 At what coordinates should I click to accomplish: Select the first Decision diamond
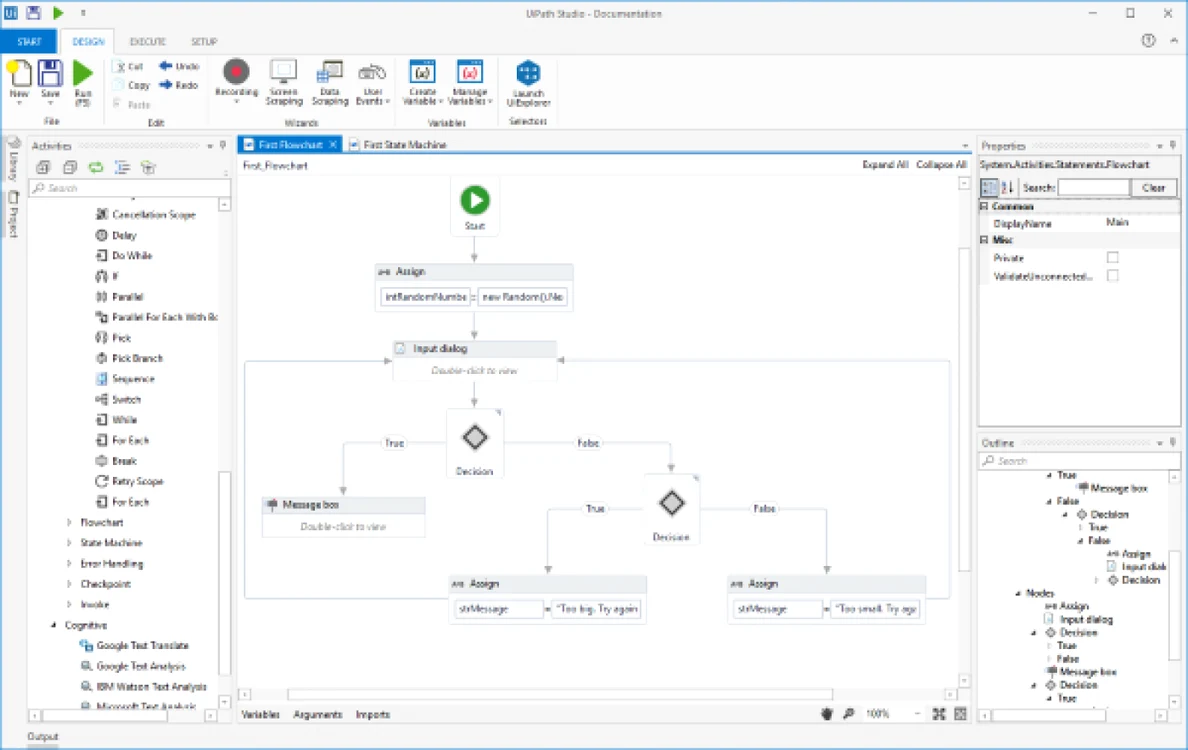475,437
